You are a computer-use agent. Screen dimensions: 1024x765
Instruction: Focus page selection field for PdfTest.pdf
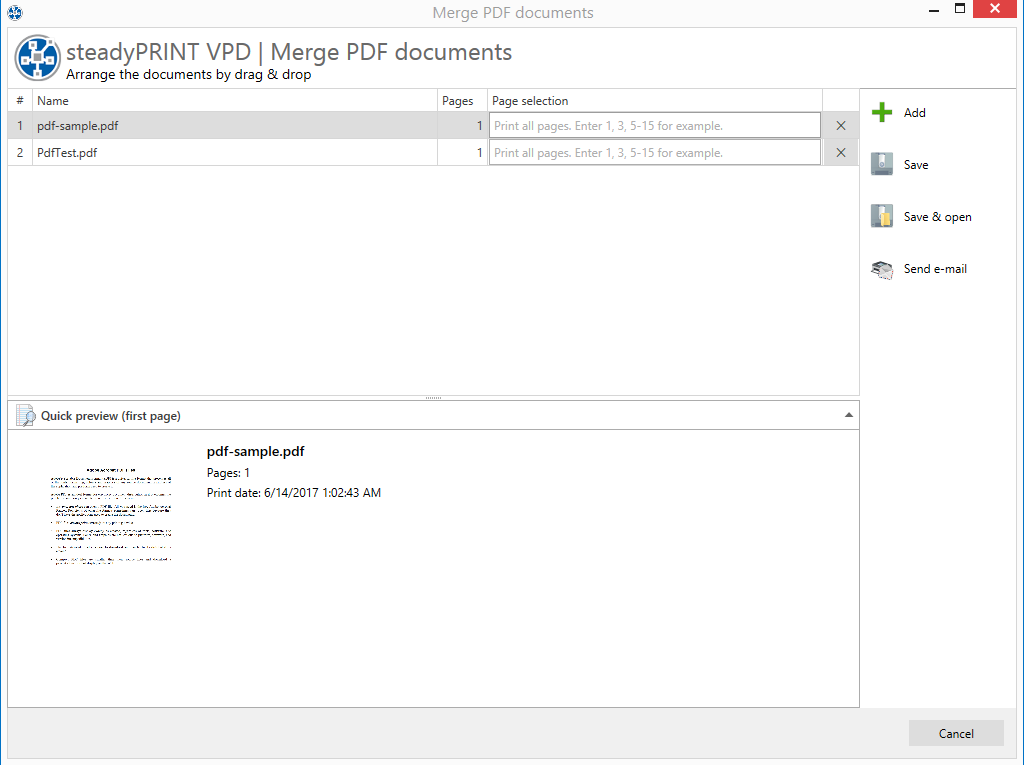654,152
